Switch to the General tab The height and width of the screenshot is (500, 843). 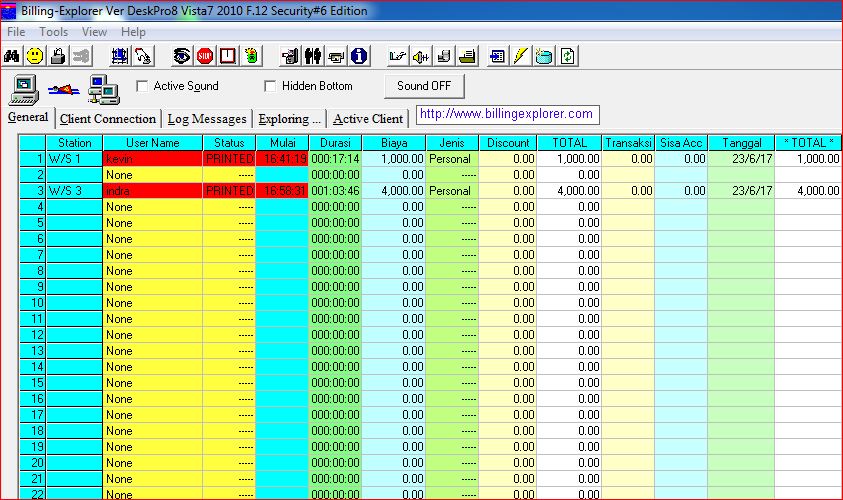pyautogui.click(x=28, y=117)
